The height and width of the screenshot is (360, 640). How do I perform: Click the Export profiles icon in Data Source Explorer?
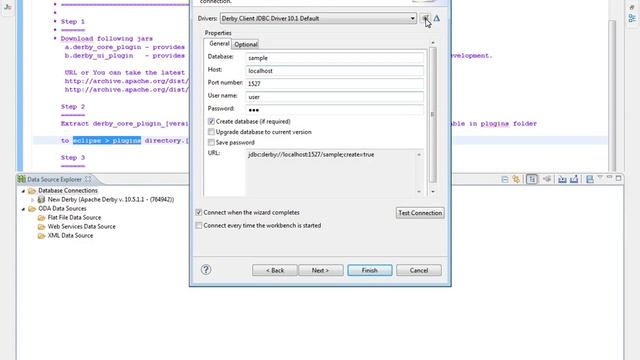click(x=574, y=179)
